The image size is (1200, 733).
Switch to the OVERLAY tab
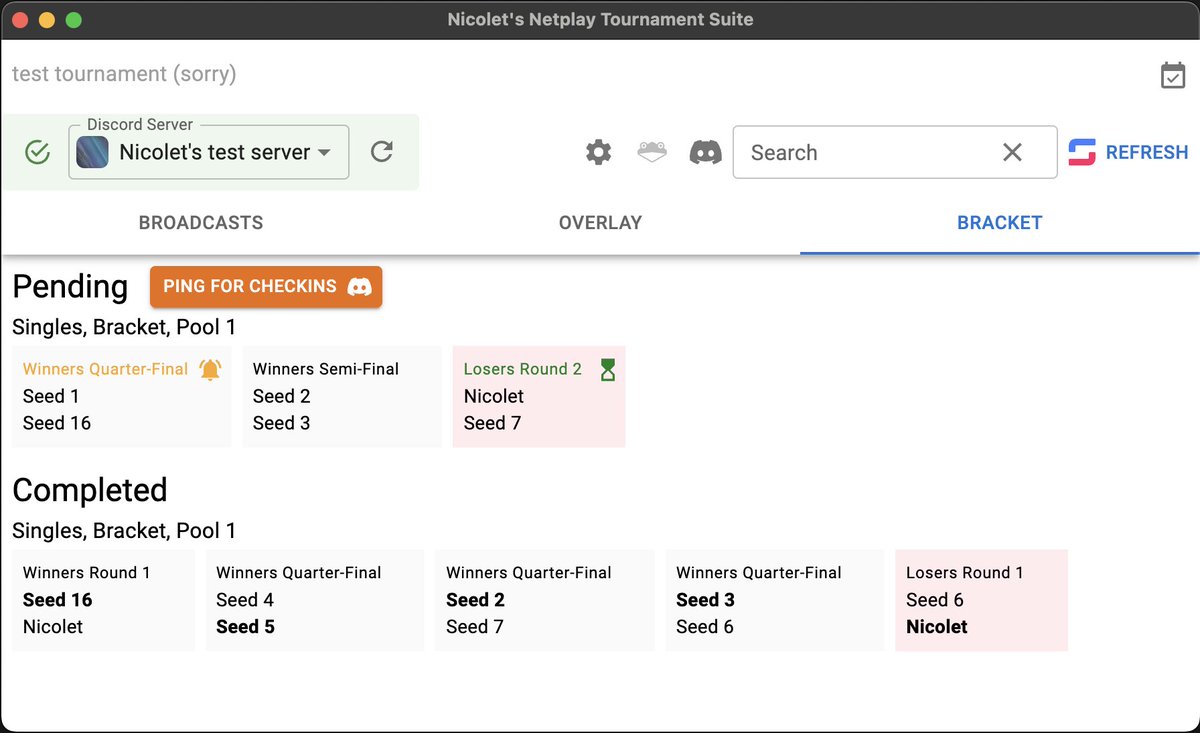[x=600, y=223]
